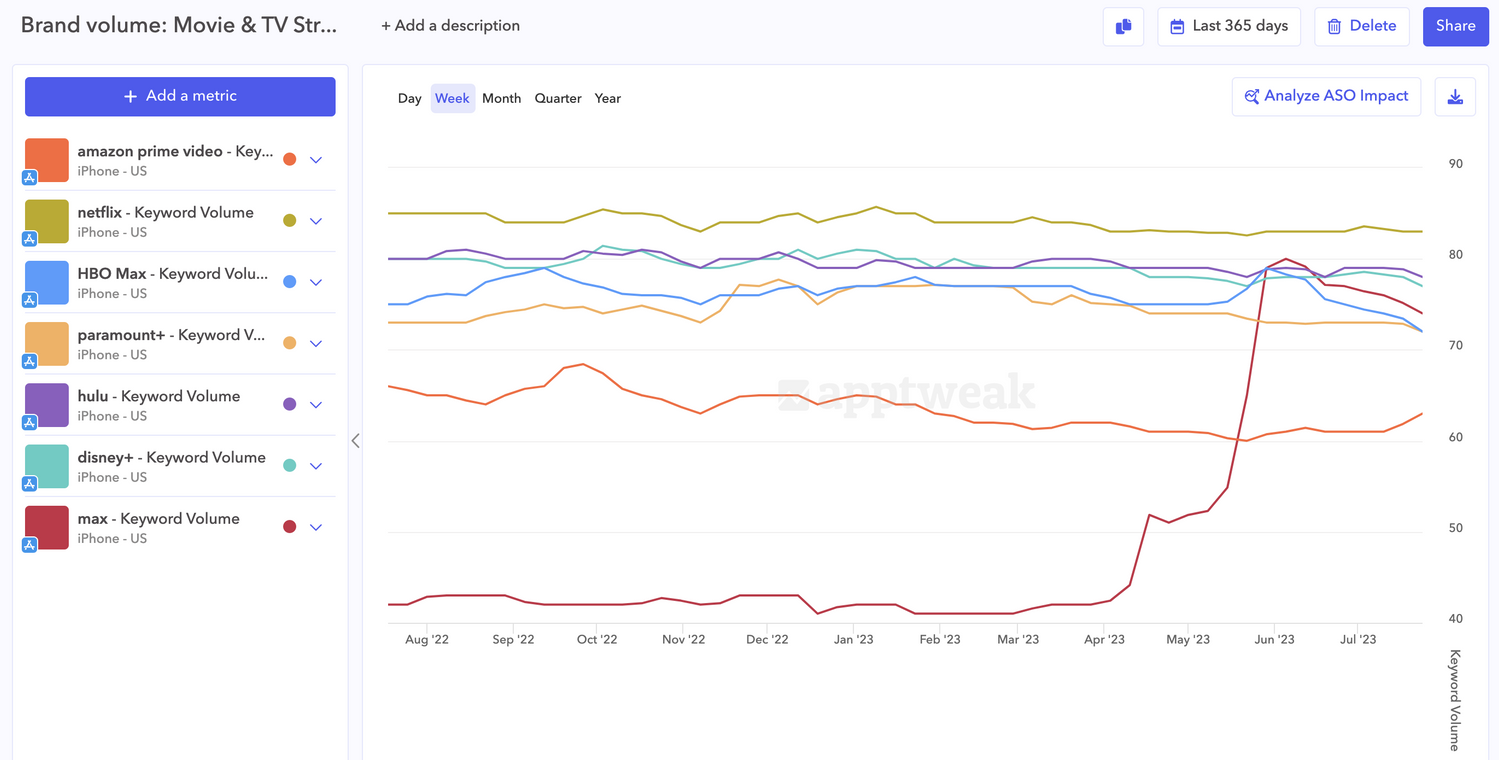Image resolution: width=1499 pixels, height=760 pixels.
Task: Click the purple dot for hulu
Action: 290,404
